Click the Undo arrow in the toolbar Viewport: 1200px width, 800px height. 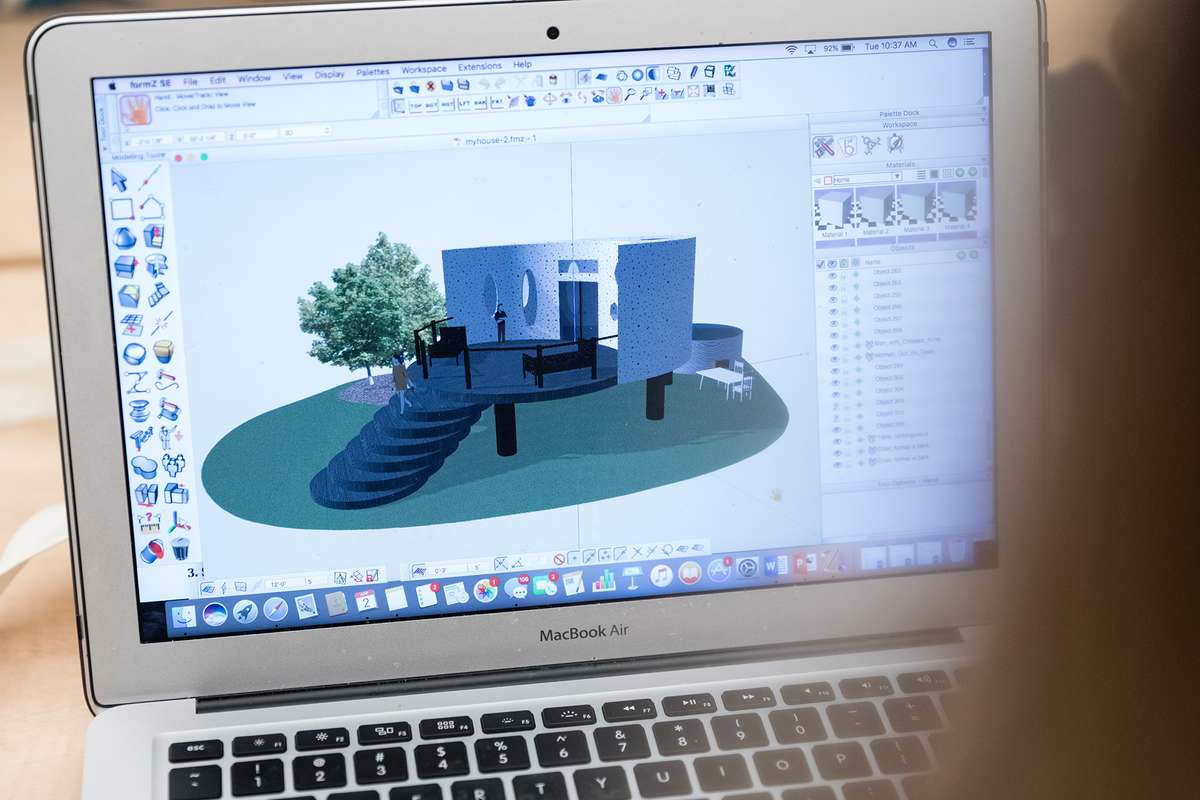(483, 82)
